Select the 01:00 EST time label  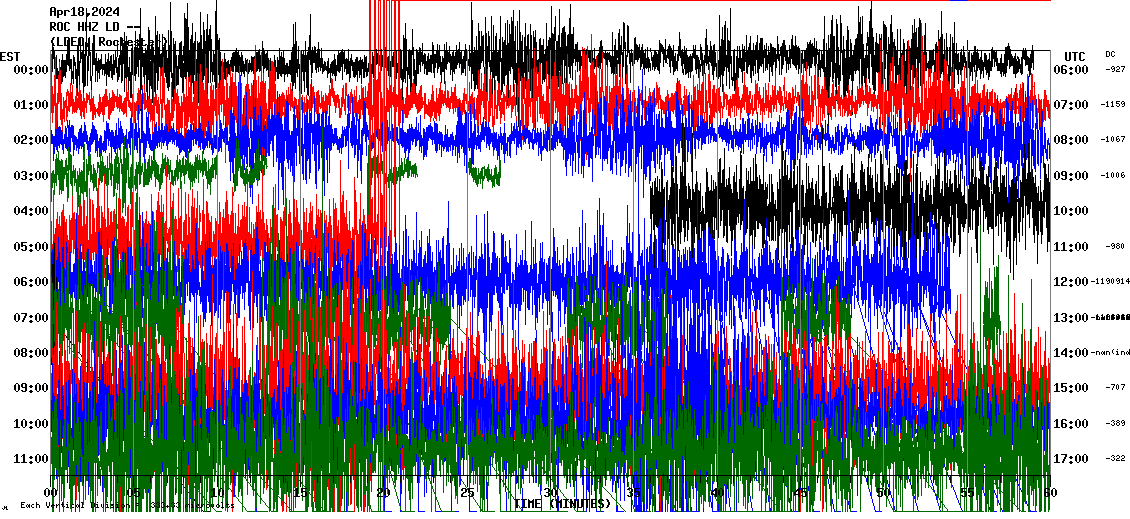(x=30, y=105)
